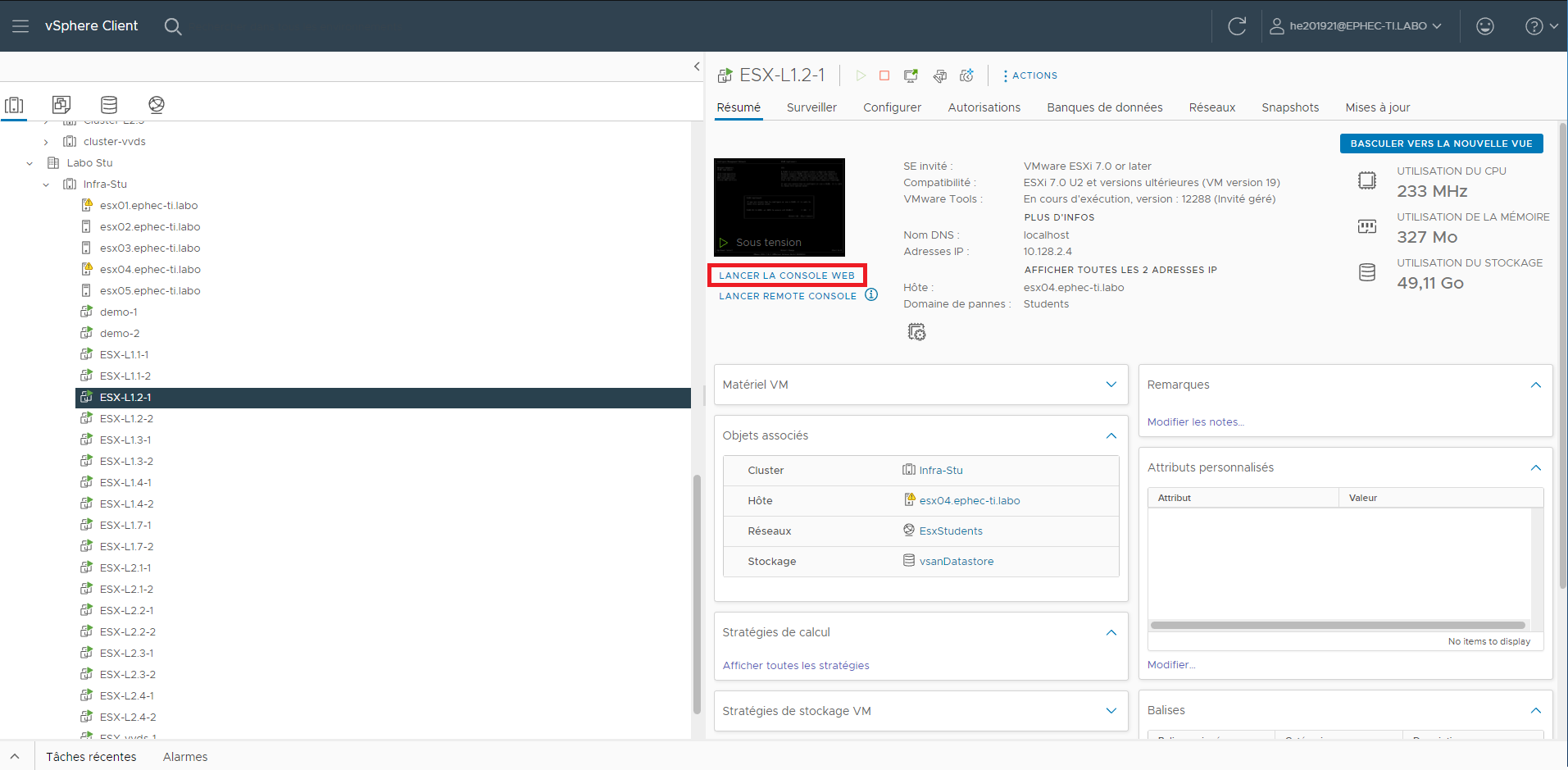Switch to VMs and Templates inventory view
The width and height of the screenshot is (1568, 770).
[x=61, y=105]
